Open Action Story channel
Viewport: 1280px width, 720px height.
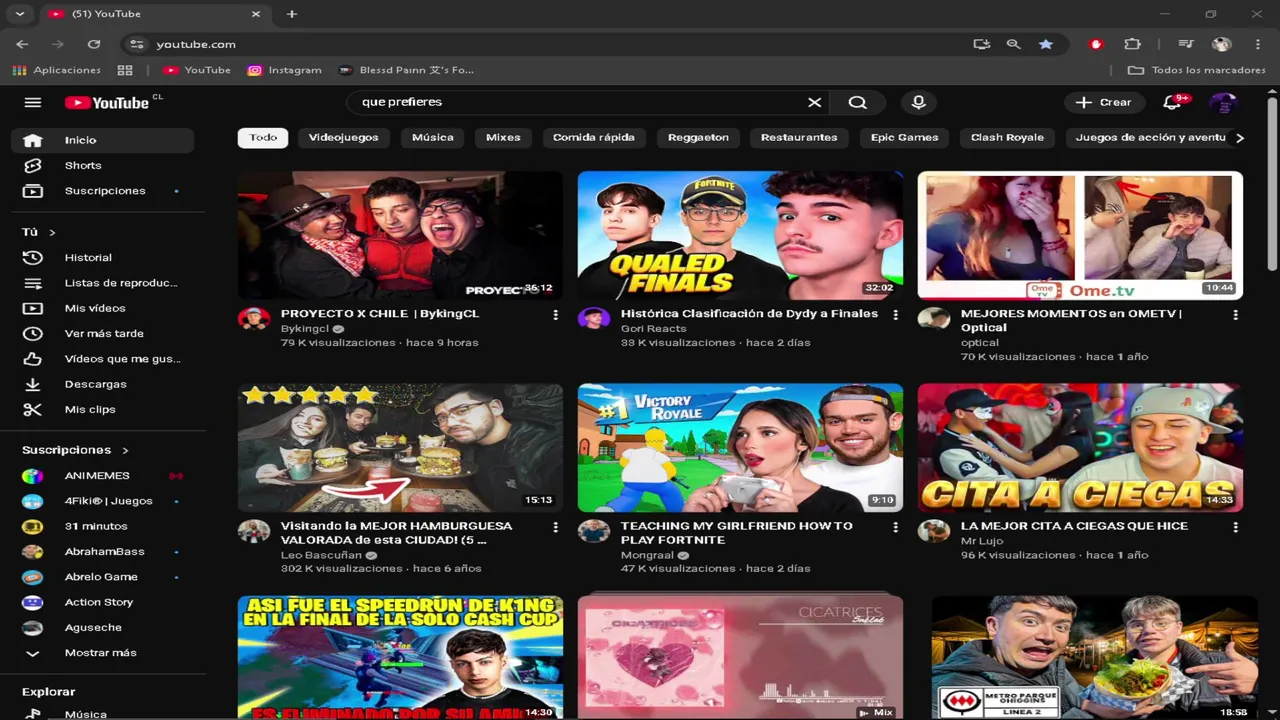(102, 602)
